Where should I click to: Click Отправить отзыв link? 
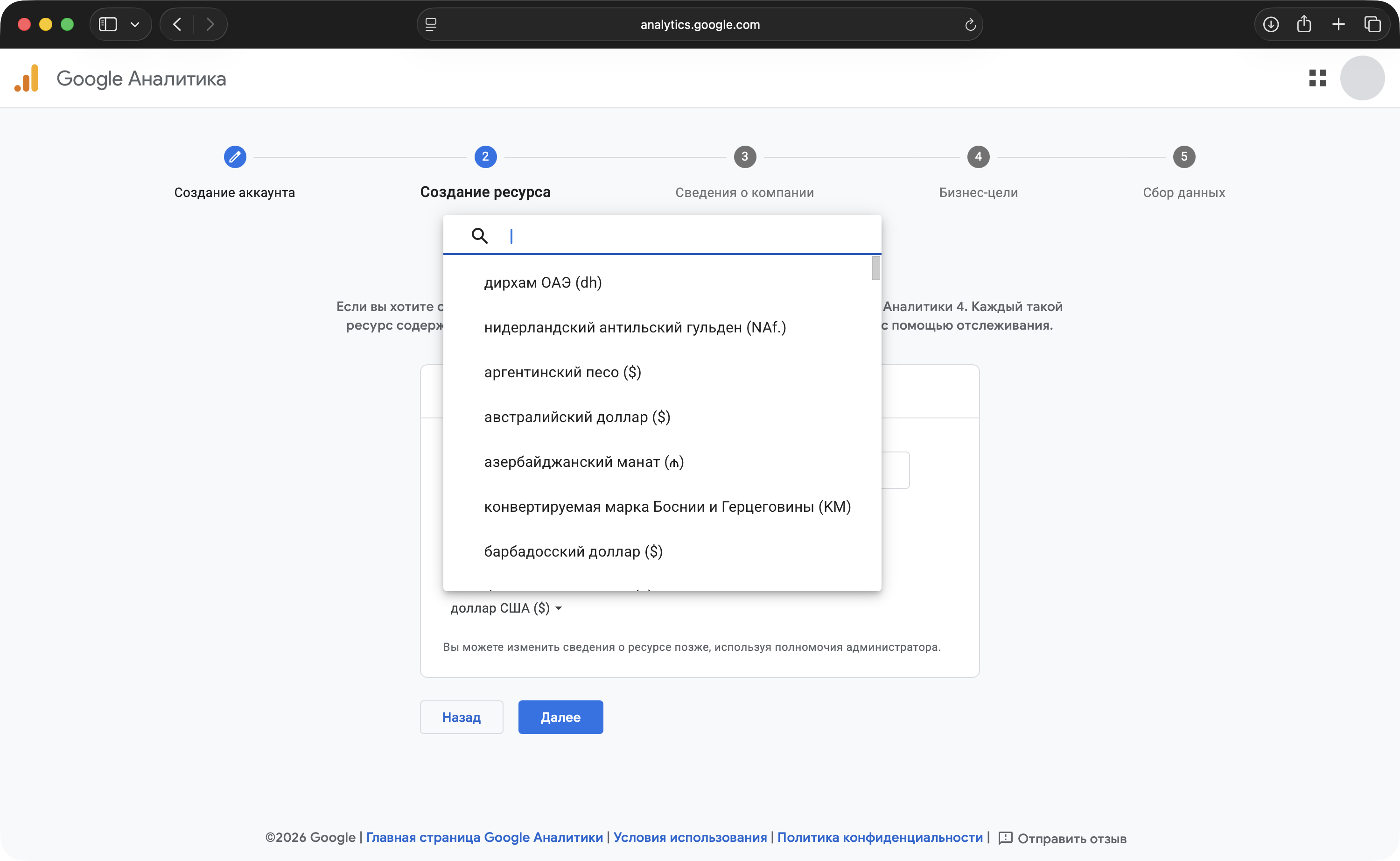(1071, 838)
